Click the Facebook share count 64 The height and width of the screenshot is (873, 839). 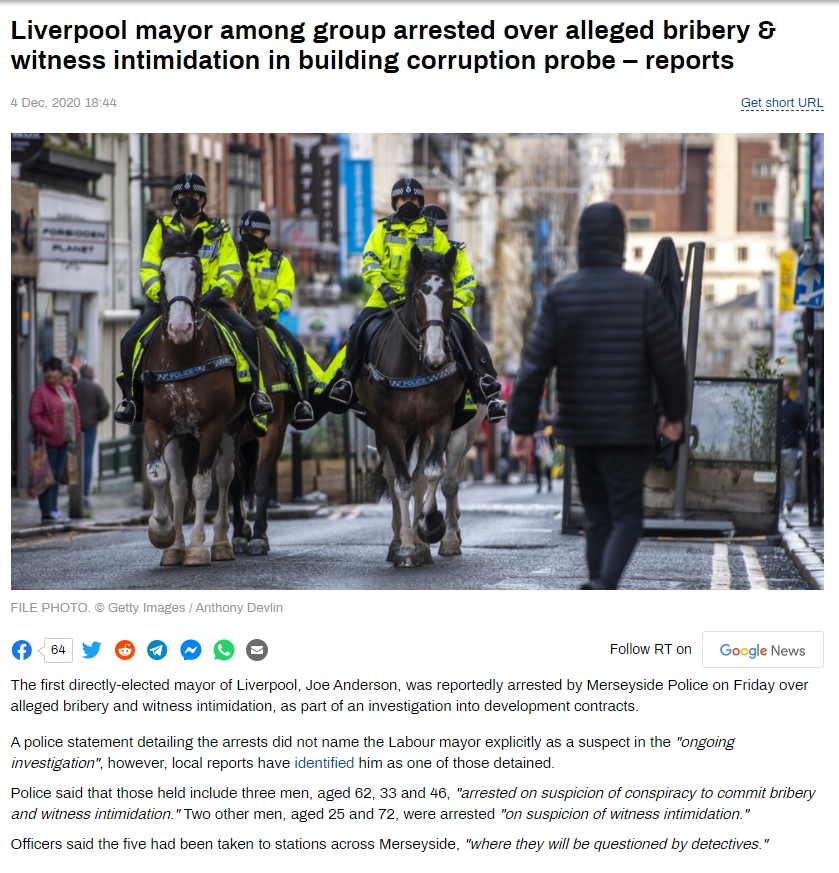coord(58,650)
